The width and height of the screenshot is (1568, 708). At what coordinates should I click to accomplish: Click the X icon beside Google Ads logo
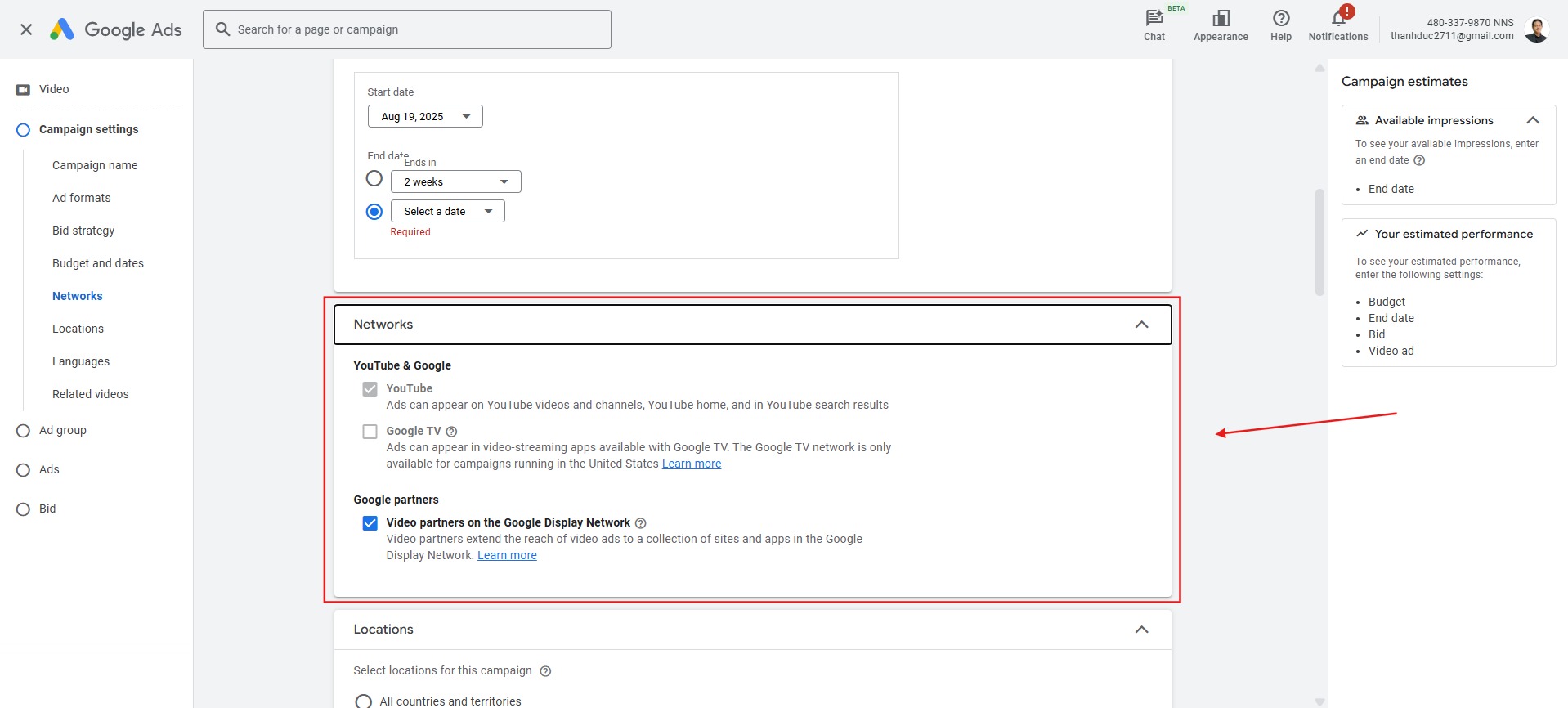26,29
